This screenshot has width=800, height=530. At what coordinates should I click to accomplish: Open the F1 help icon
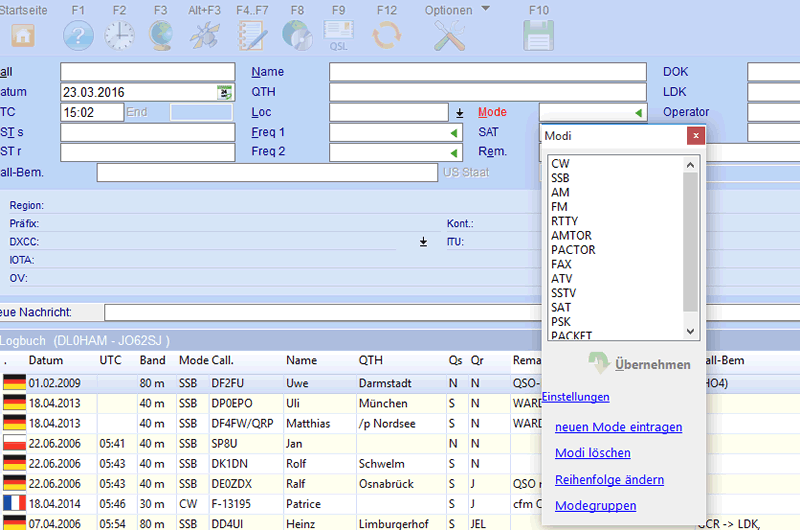[x=78, y=36]
